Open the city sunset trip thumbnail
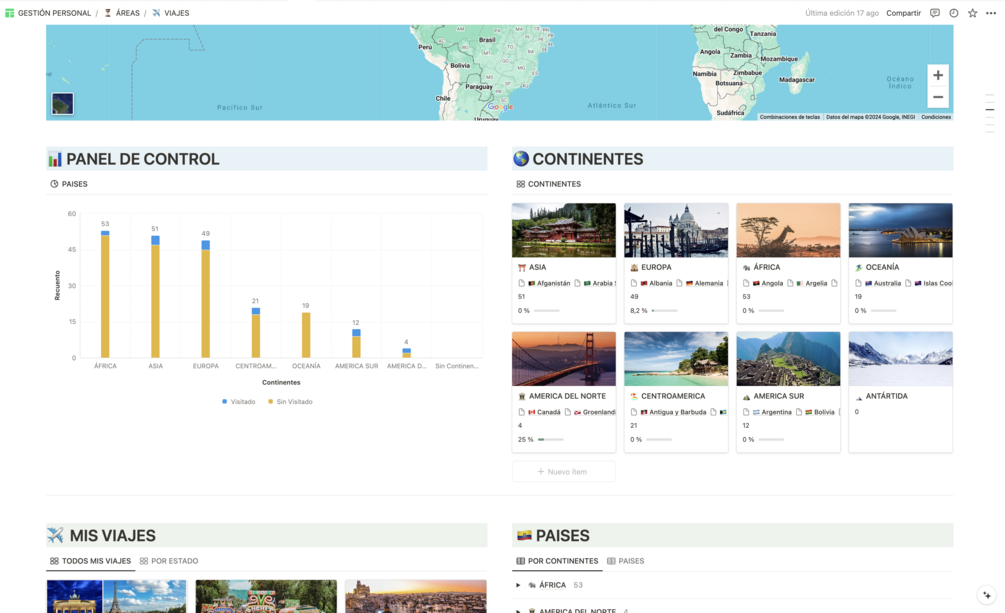Screen dimensions: 1005x613 (415, 596)
